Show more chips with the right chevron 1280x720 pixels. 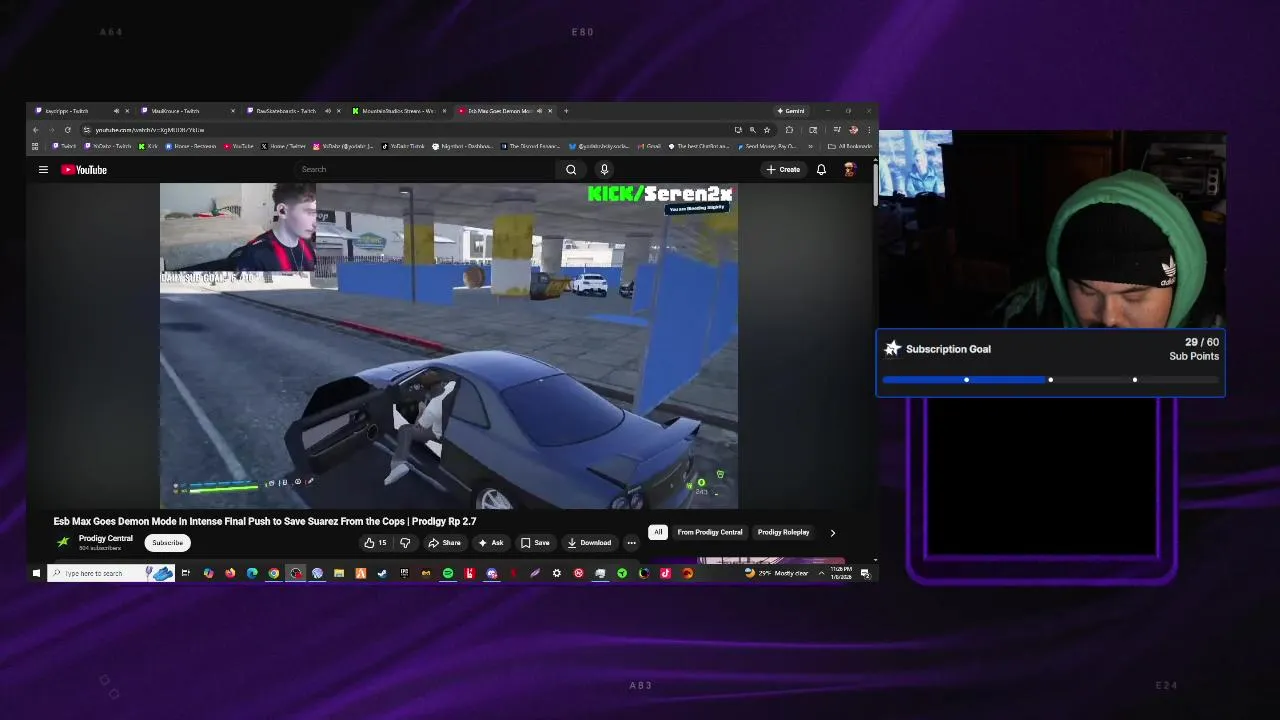pyautogui.click(x=832, y=533)
